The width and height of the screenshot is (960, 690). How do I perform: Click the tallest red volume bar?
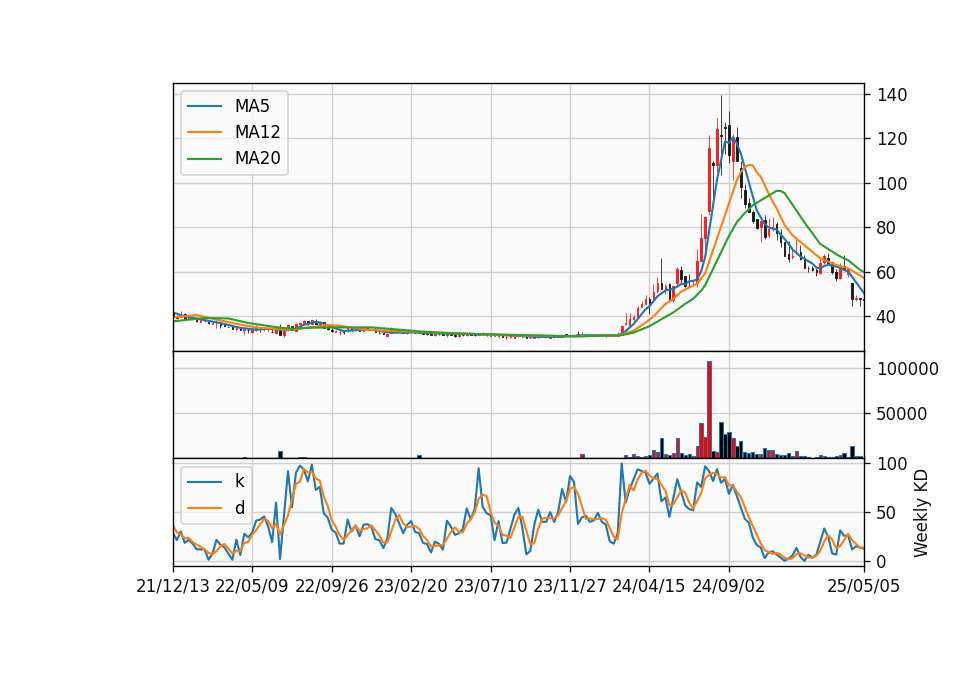click(x=710, y=410)
